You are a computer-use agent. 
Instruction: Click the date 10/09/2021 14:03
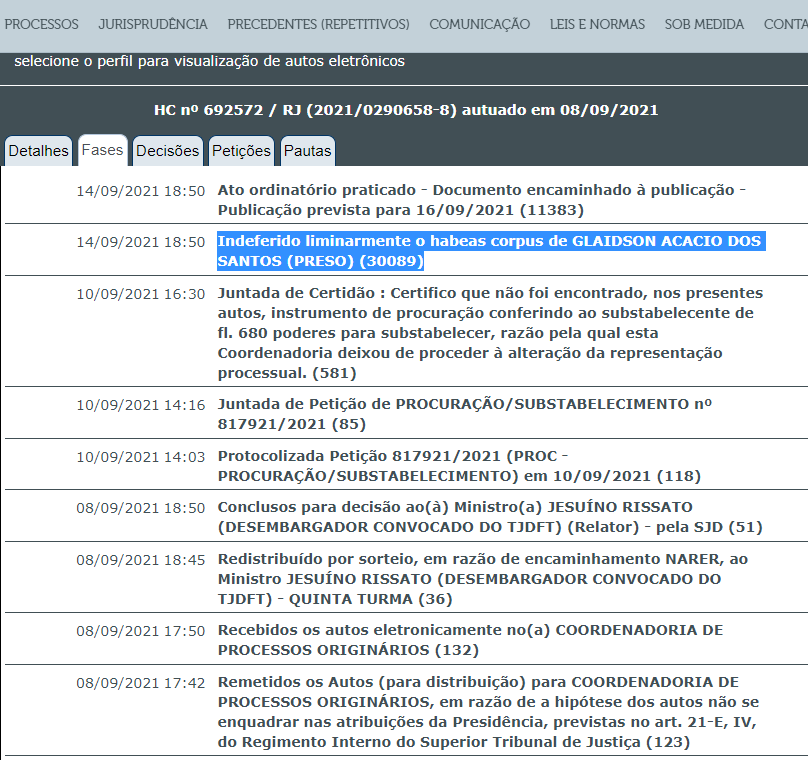pyautogui.click(x=141, y=457)
